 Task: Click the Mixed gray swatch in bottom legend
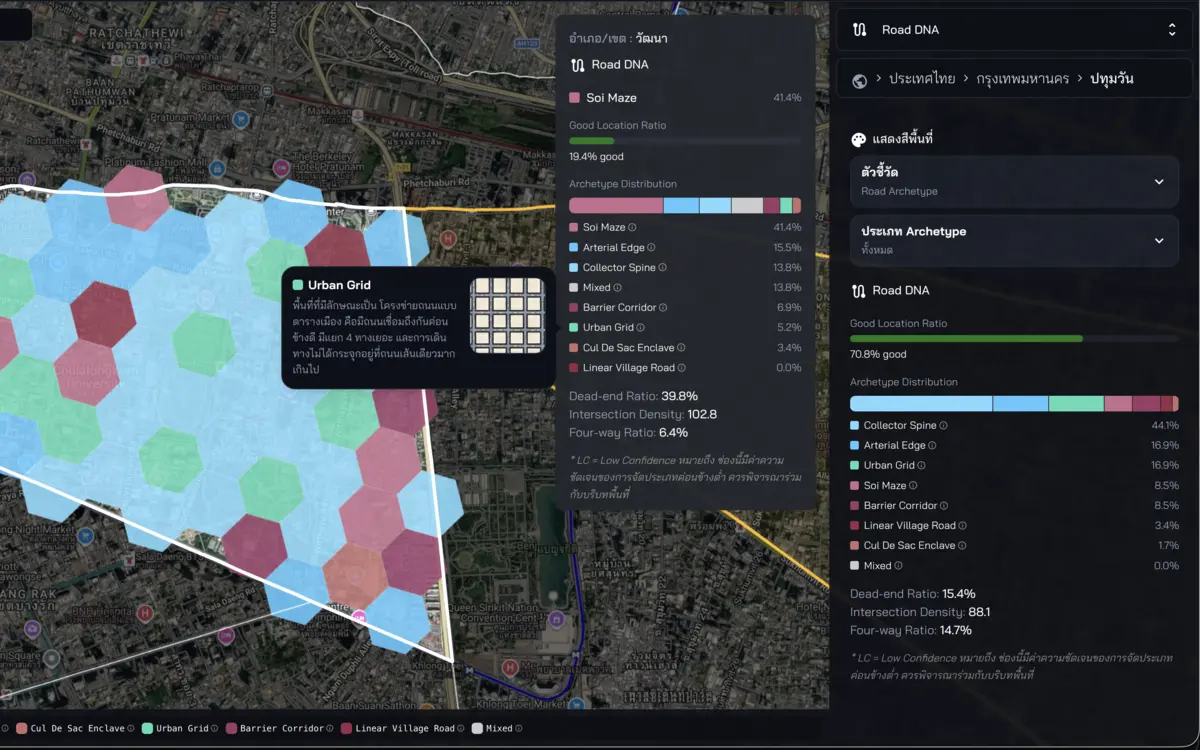coord(477,729)
